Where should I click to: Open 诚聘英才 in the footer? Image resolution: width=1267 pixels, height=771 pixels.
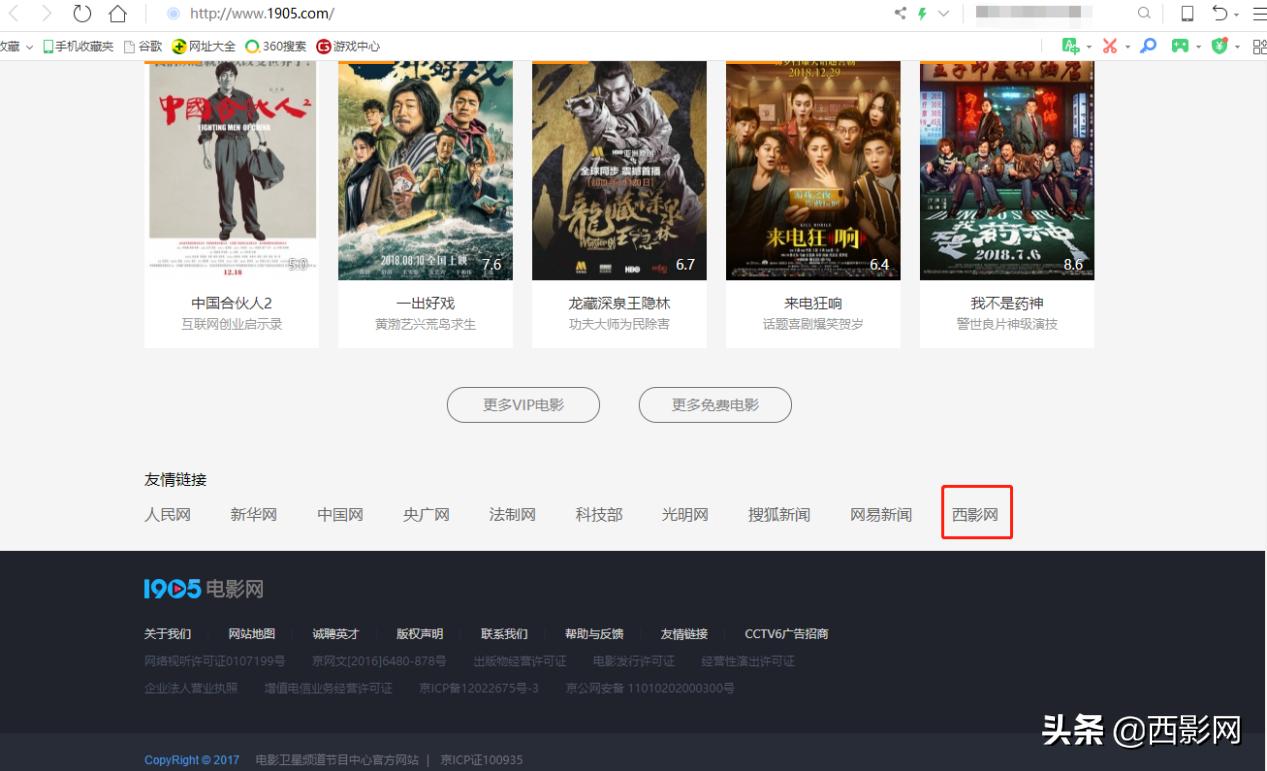[336, 634]
